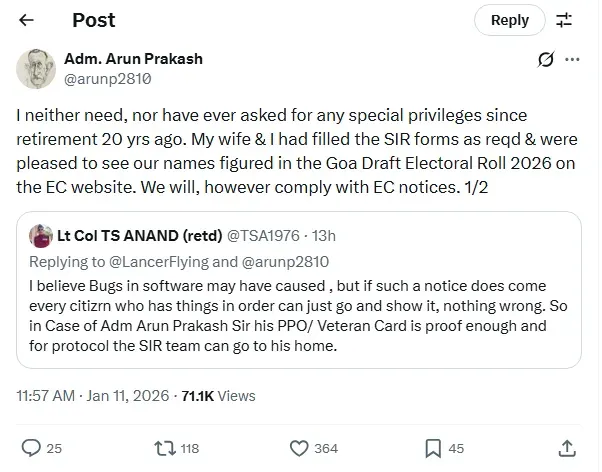Like the post with the heart icon
Image resolution: width=602 pixels, height=472 pixels.
tap(298, 448)
